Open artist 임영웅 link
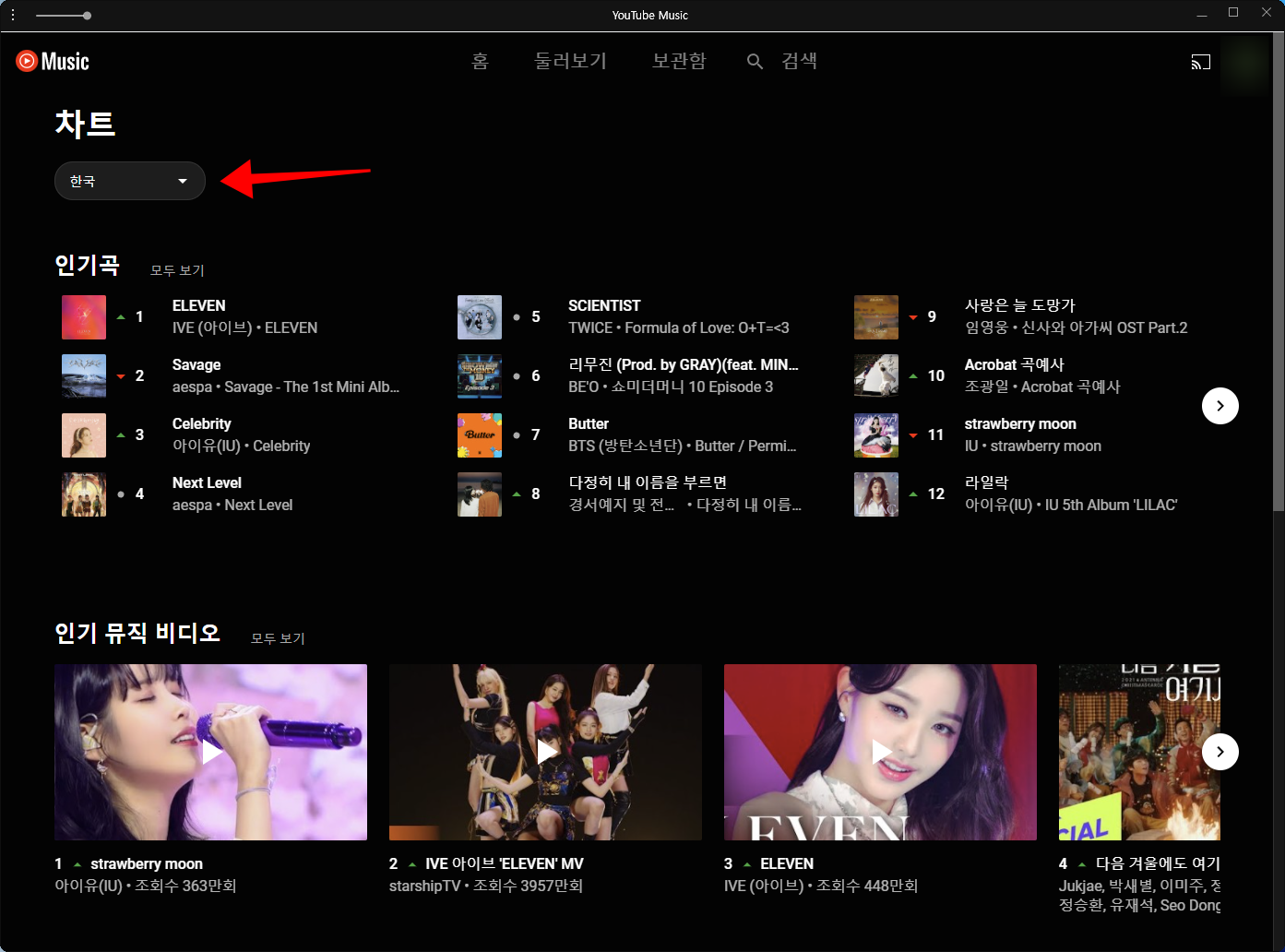The image size is (1285, 952). pos(986,327)
